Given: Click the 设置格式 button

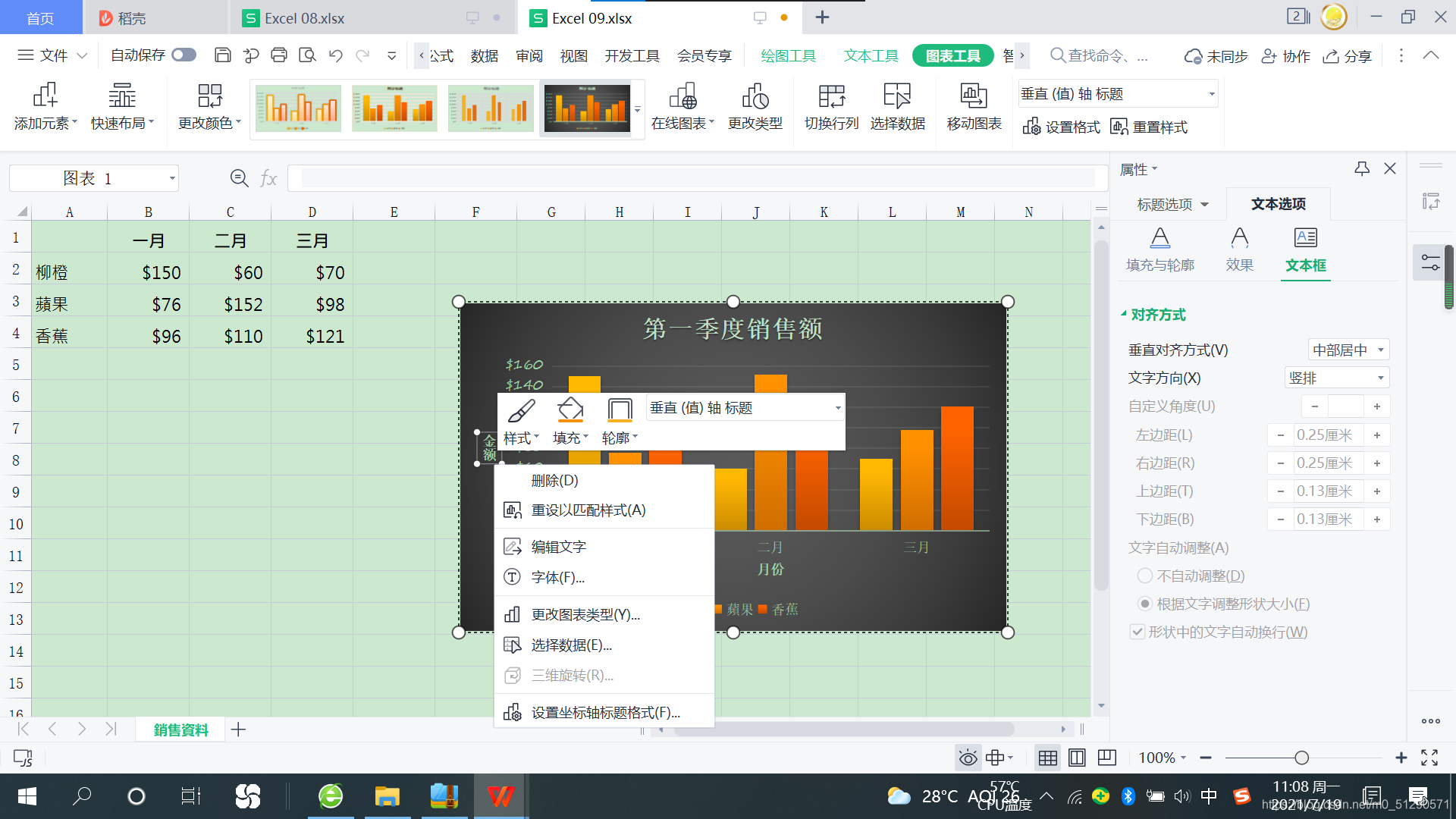Looking at the screenshot, I should (x=1062, y=127).
